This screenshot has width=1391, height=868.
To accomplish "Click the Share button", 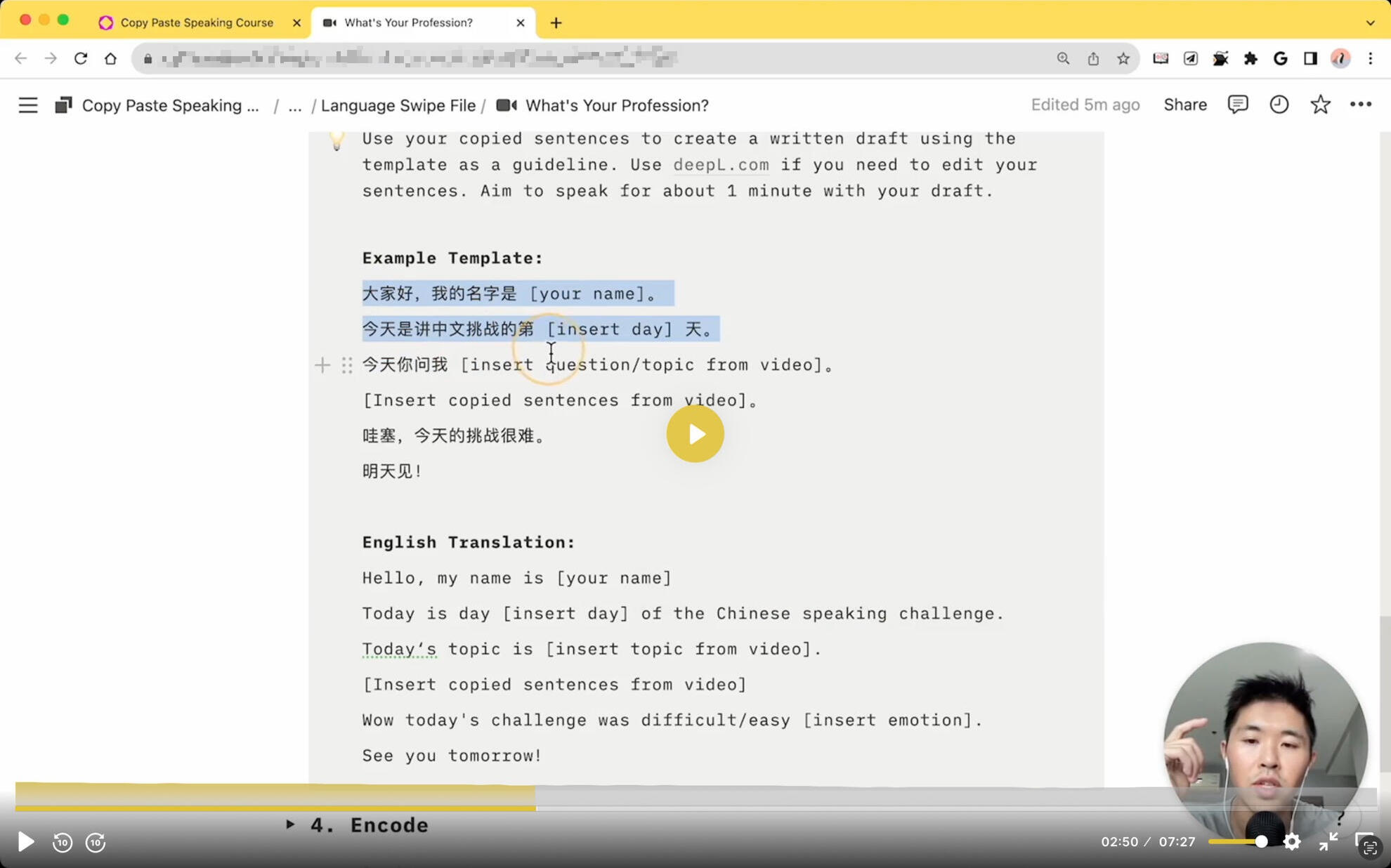I will (1184, 105).
